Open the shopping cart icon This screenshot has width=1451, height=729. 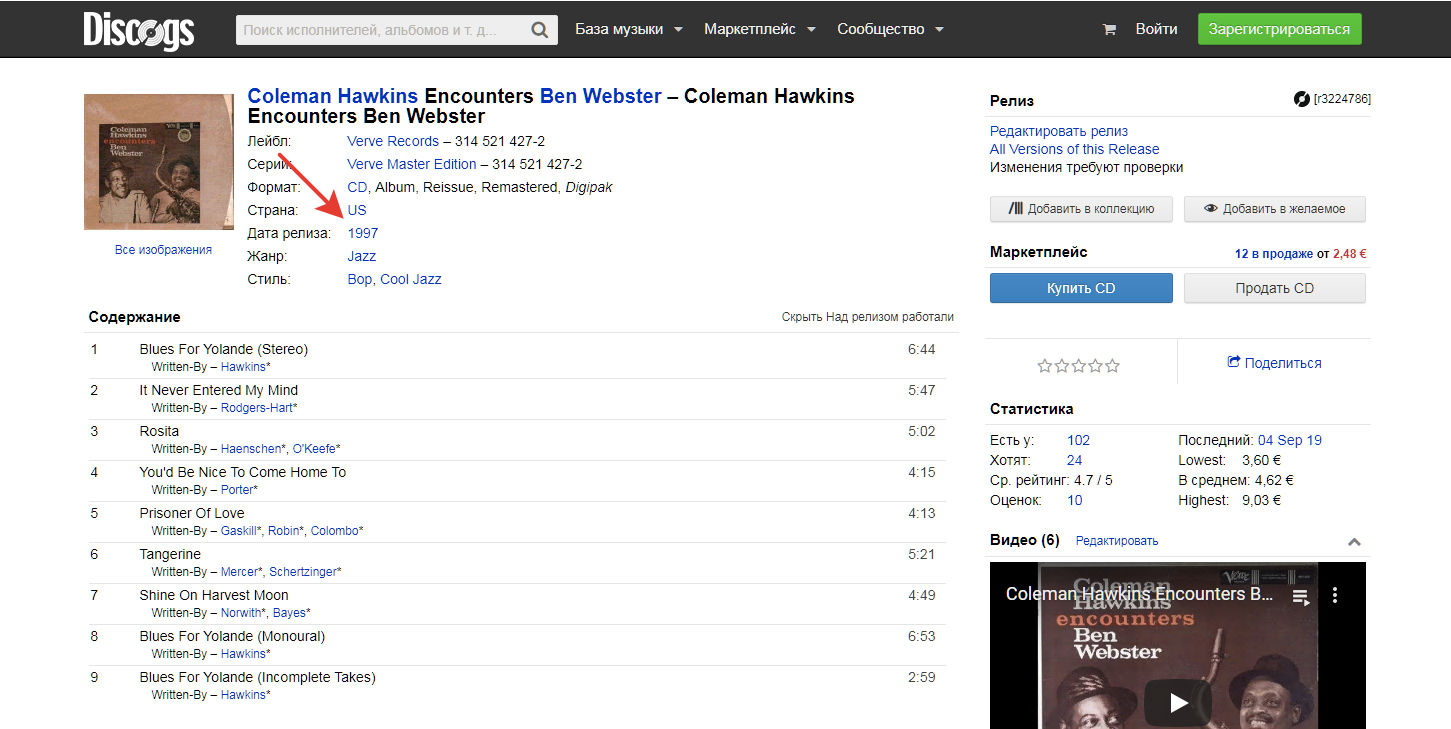(x=1109, y=30)
